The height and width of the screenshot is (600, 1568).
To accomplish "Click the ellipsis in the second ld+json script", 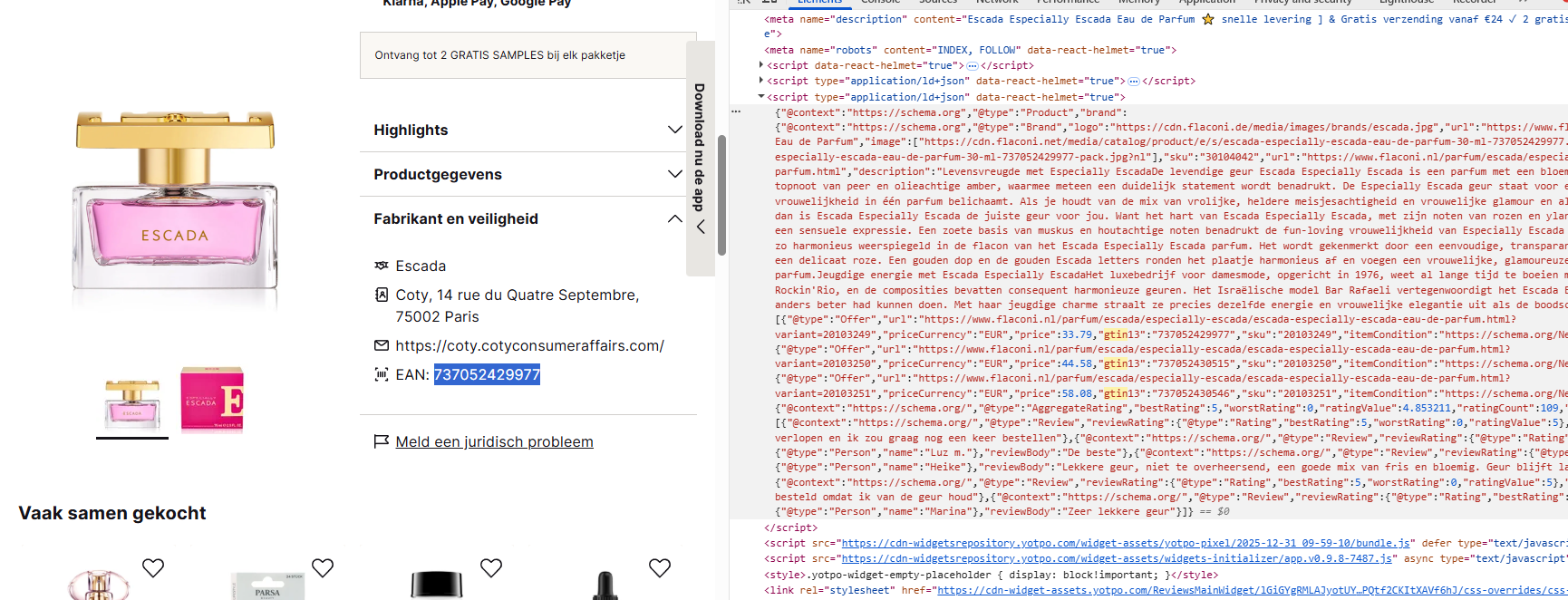I will pos(1133,82).
